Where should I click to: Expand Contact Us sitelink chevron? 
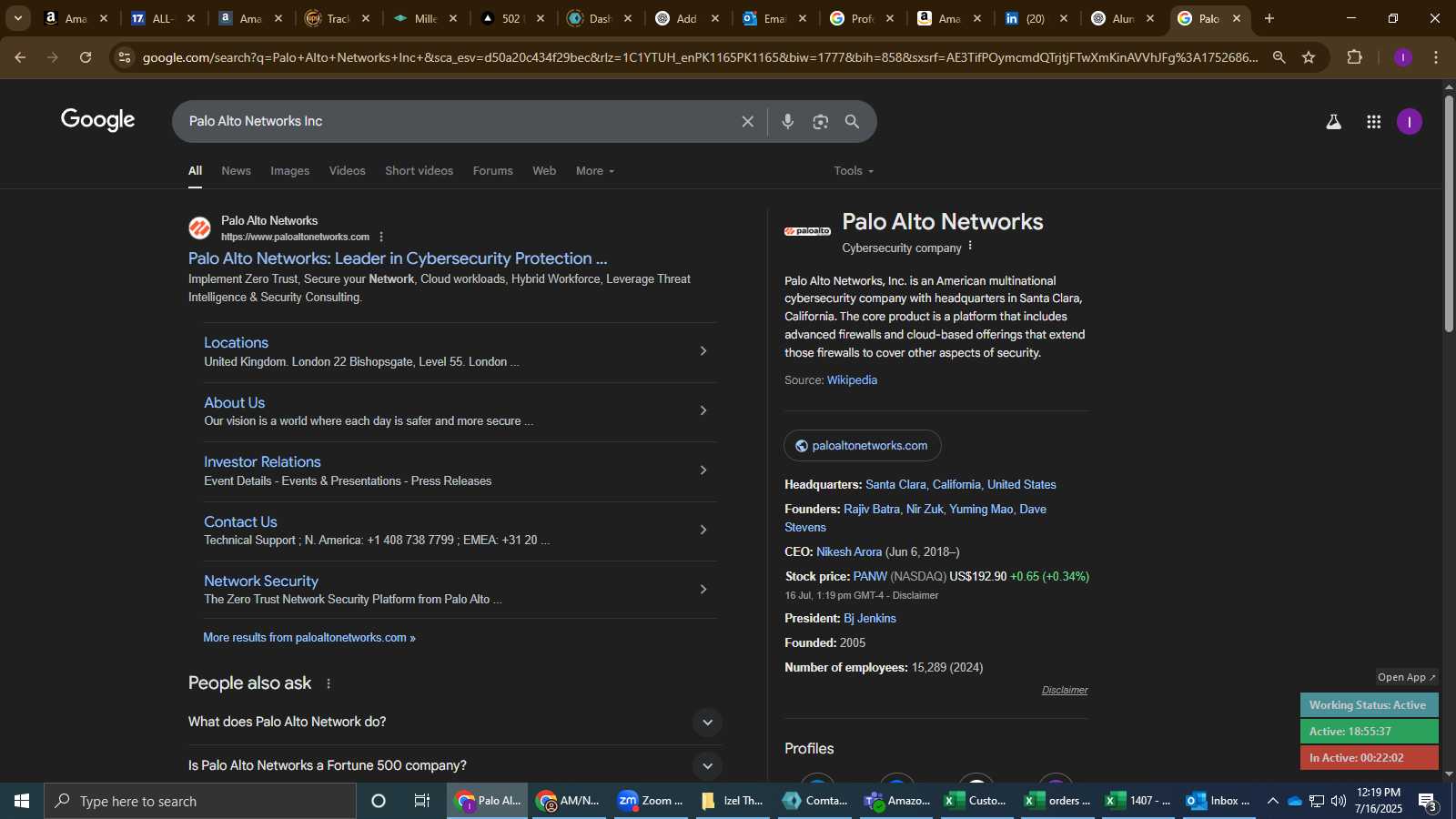(x=703, y=530)
